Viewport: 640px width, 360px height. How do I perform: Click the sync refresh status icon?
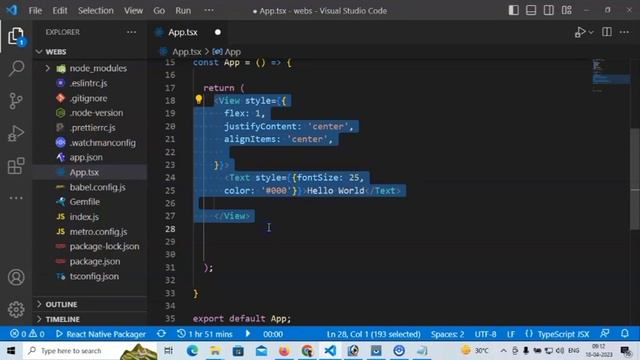(161, 333)
